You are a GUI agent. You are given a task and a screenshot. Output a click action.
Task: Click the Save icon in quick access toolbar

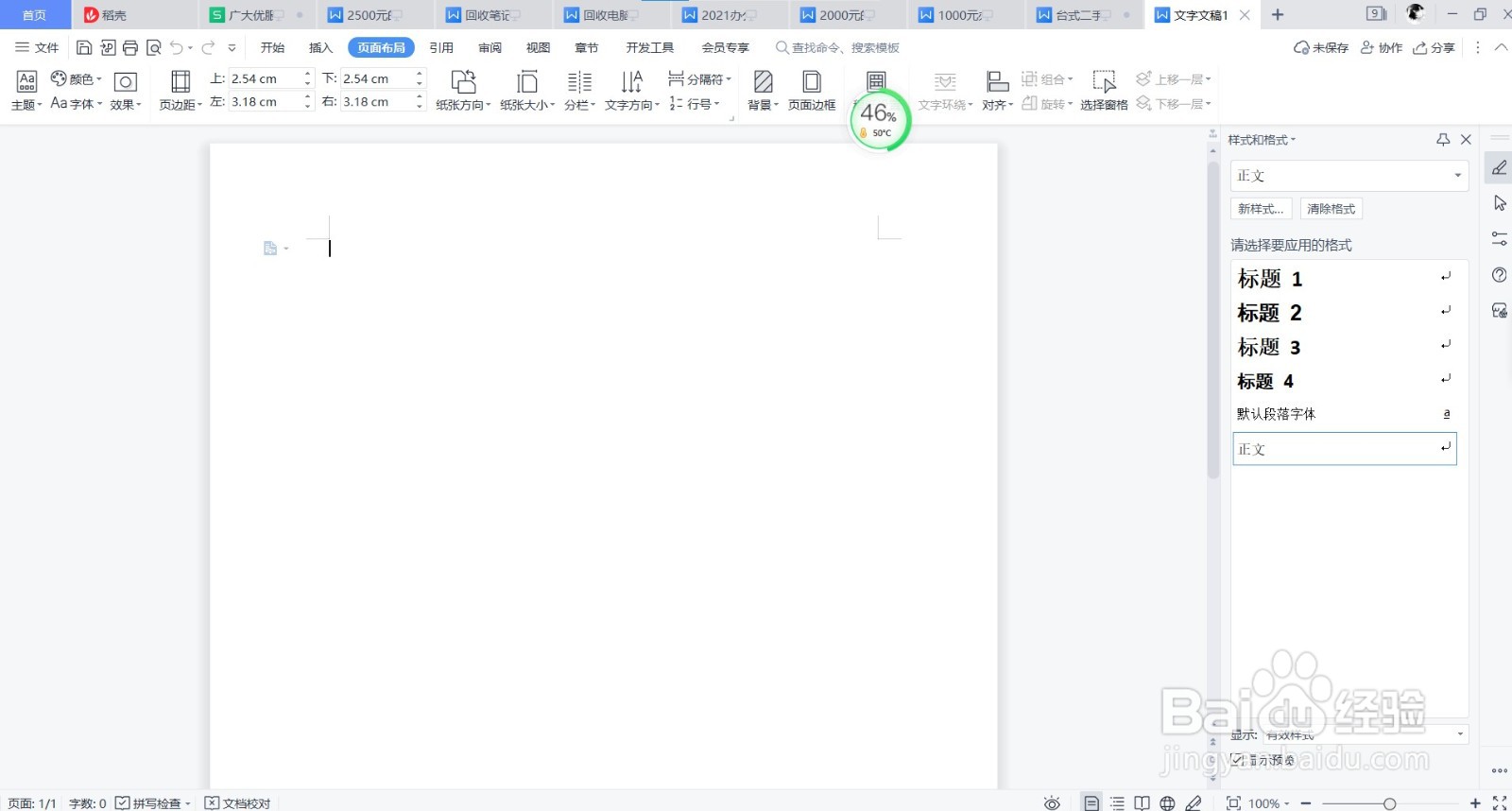[x=84, y=47]
